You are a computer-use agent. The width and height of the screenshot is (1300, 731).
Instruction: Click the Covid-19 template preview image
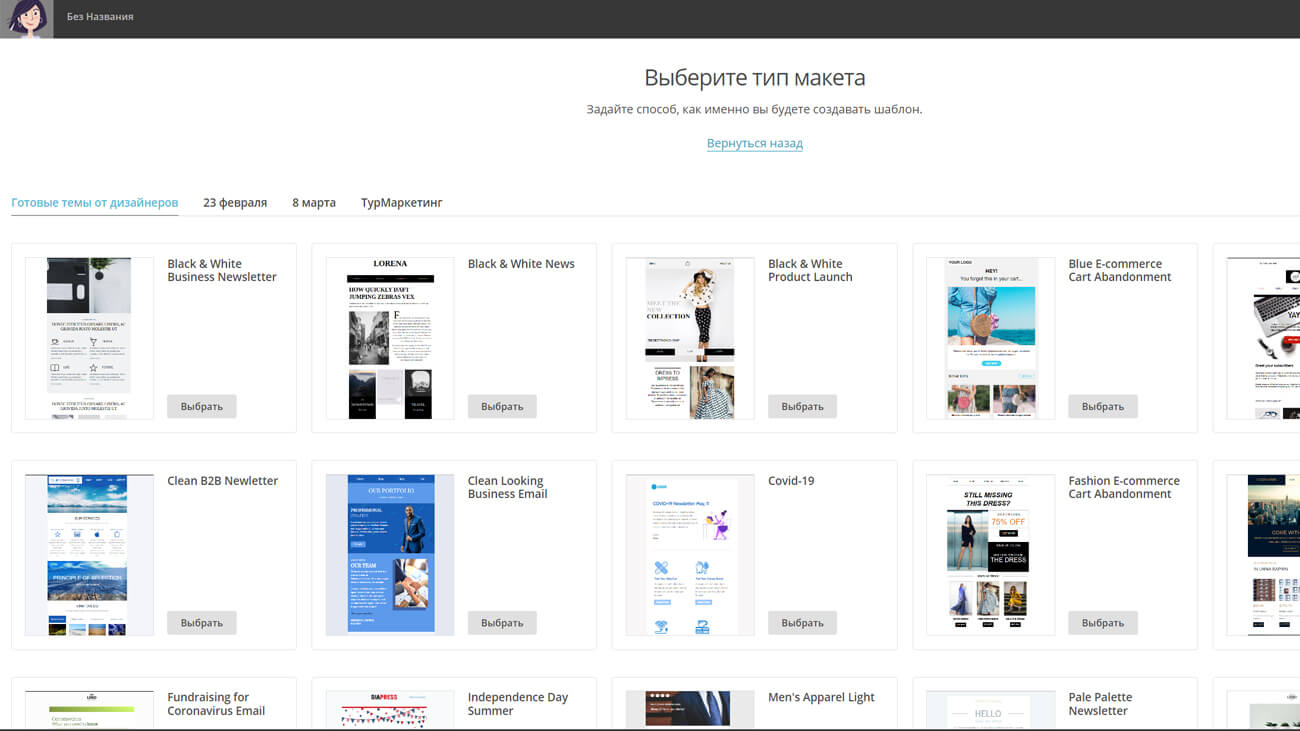pos(690,555)
